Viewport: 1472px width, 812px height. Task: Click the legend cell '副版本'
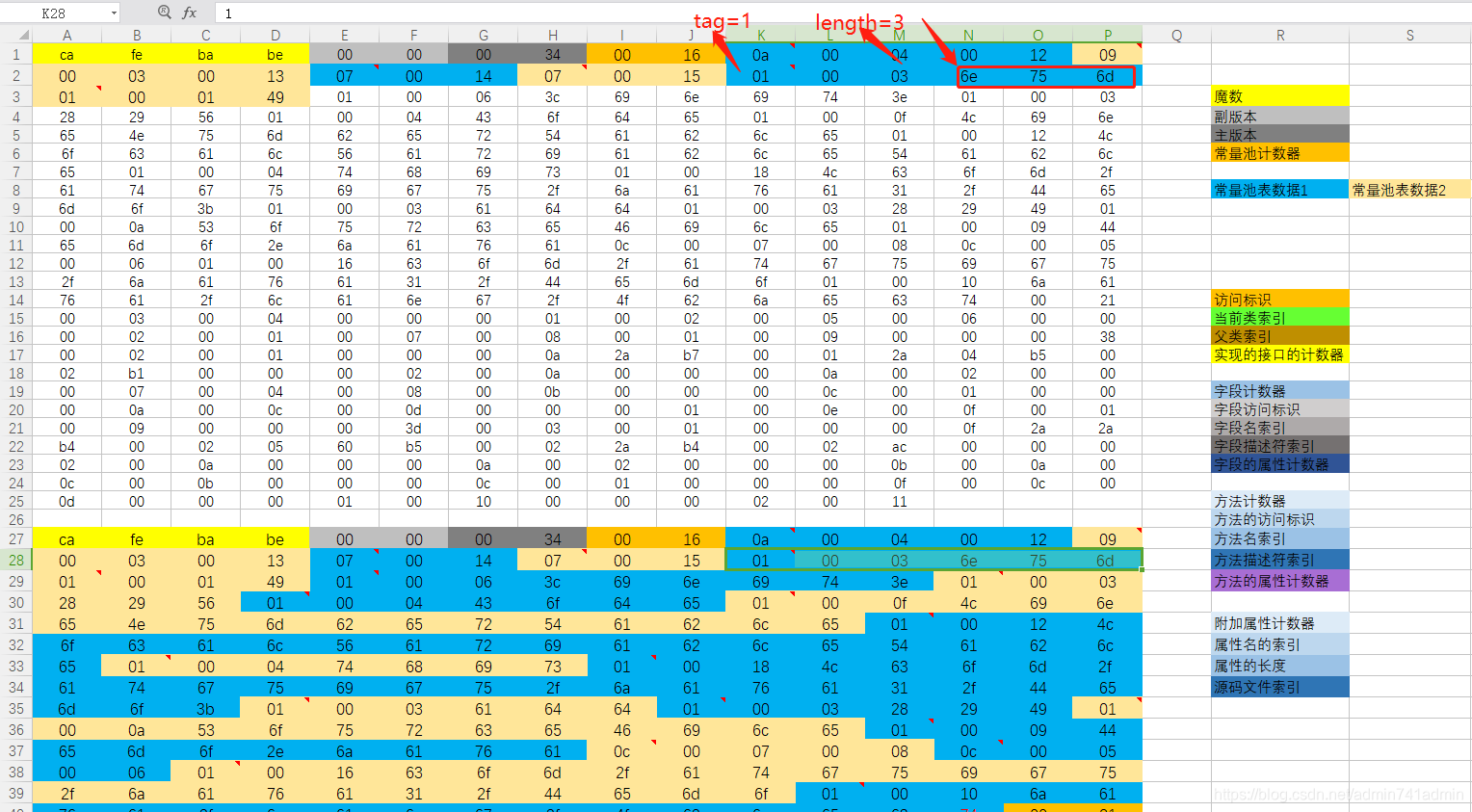tap(1280, 117)
